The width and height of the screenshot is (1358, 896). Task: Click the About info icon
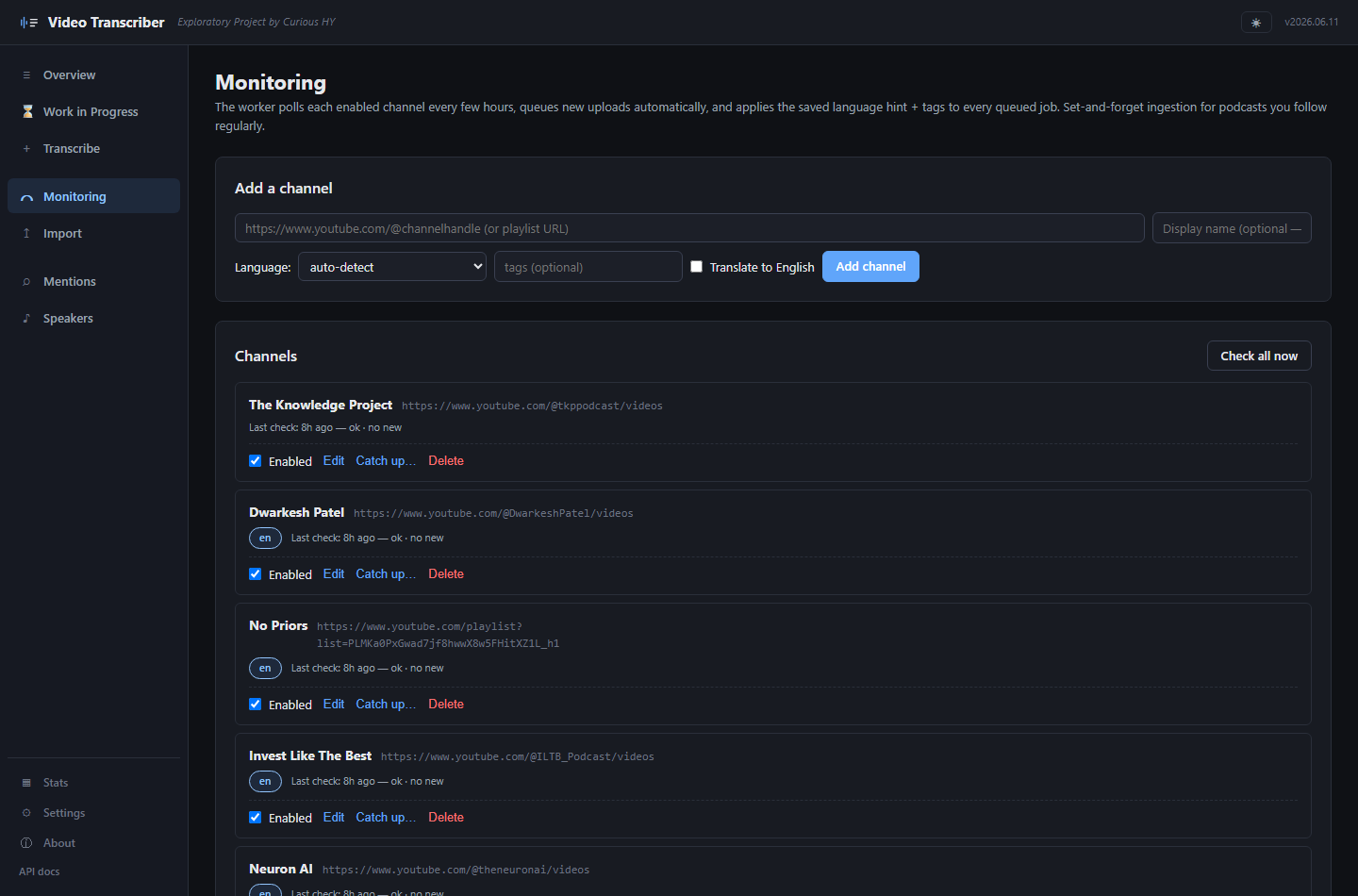coord(26,843)
